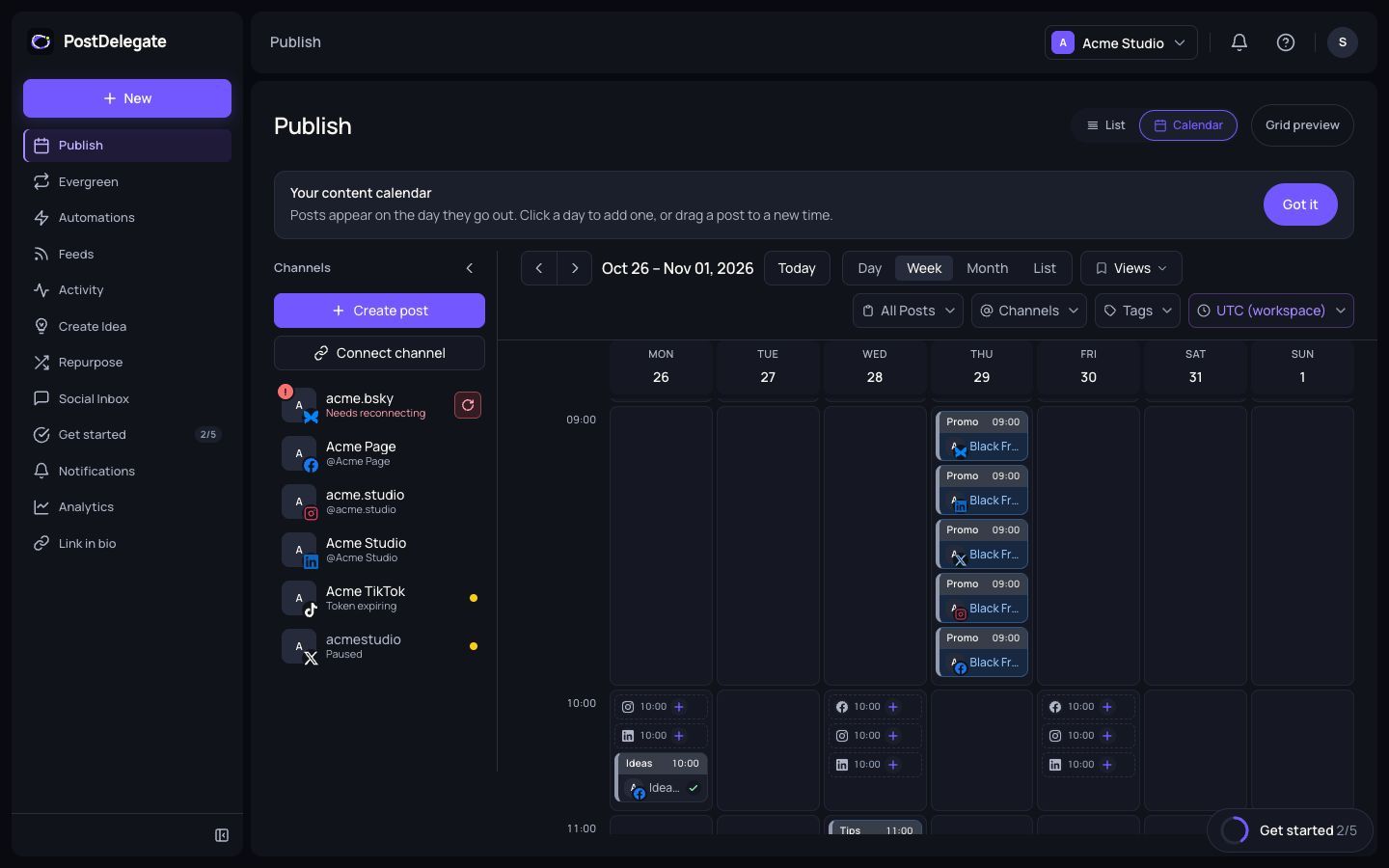This screenshot has width=1389, height=868.
Task: Go to previous week arrow
Action: [x=539, y=268]
